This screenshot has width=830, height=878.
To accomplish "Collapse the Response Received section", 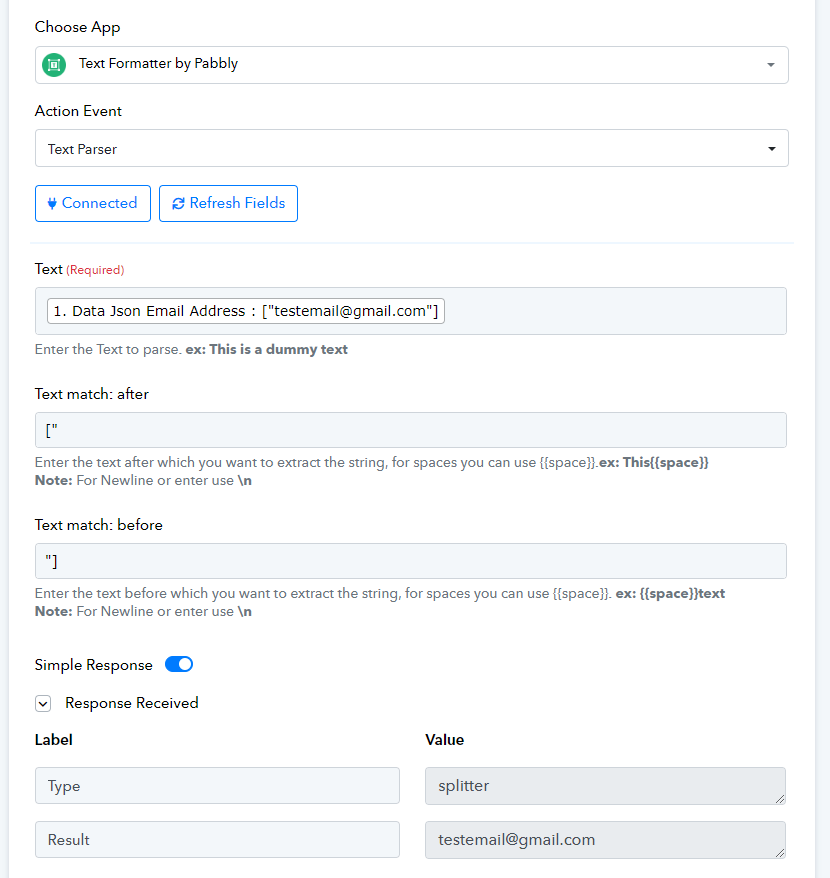I will [x=43, y=703].
